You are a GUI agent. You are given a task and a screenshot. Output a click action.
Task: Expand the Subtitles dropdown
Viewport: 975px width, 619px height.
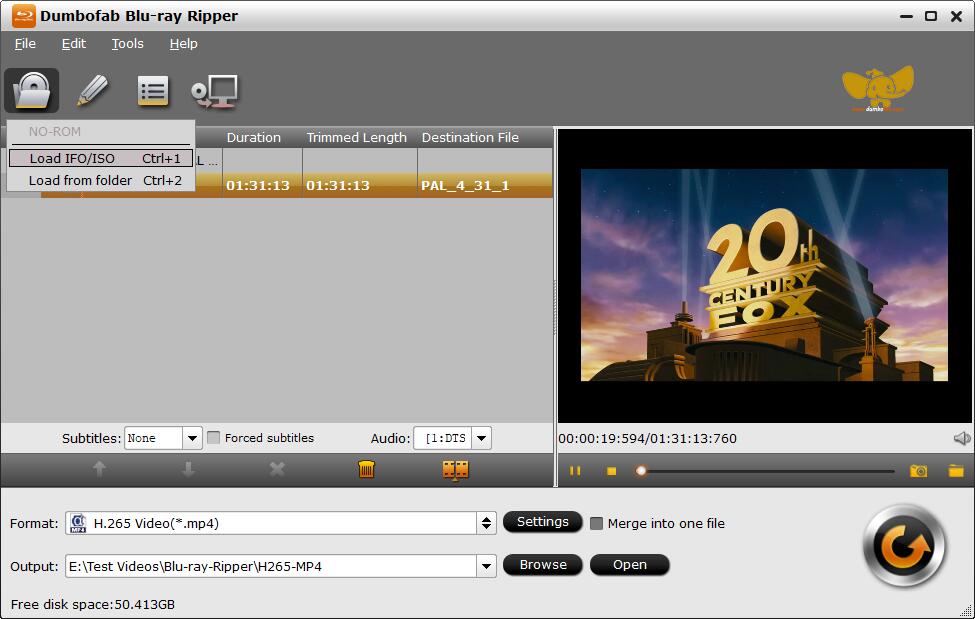pyautogui.click(x=192, y=438)
